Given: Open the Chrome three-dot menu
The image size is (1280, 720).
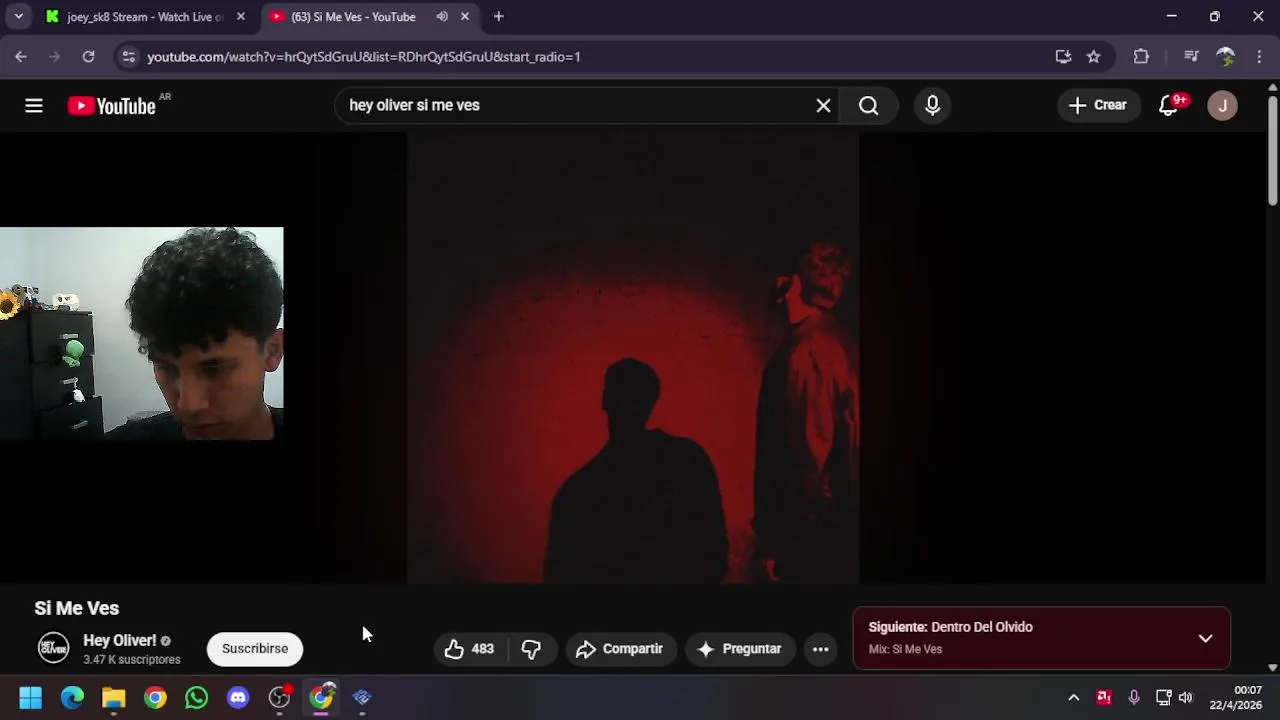Looking at the screenshot, I should [1259, 57].
